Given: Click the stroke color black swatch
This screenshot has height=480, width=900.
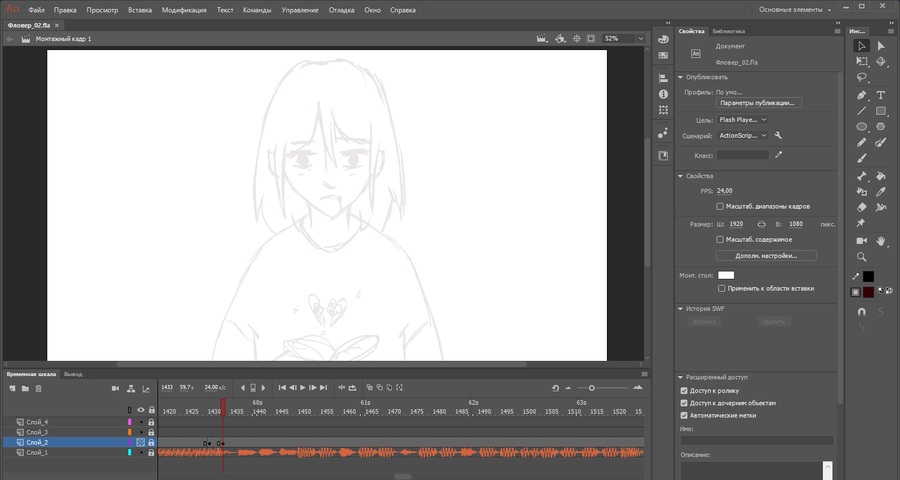Looking at the screenshot, I should (868, 277).
